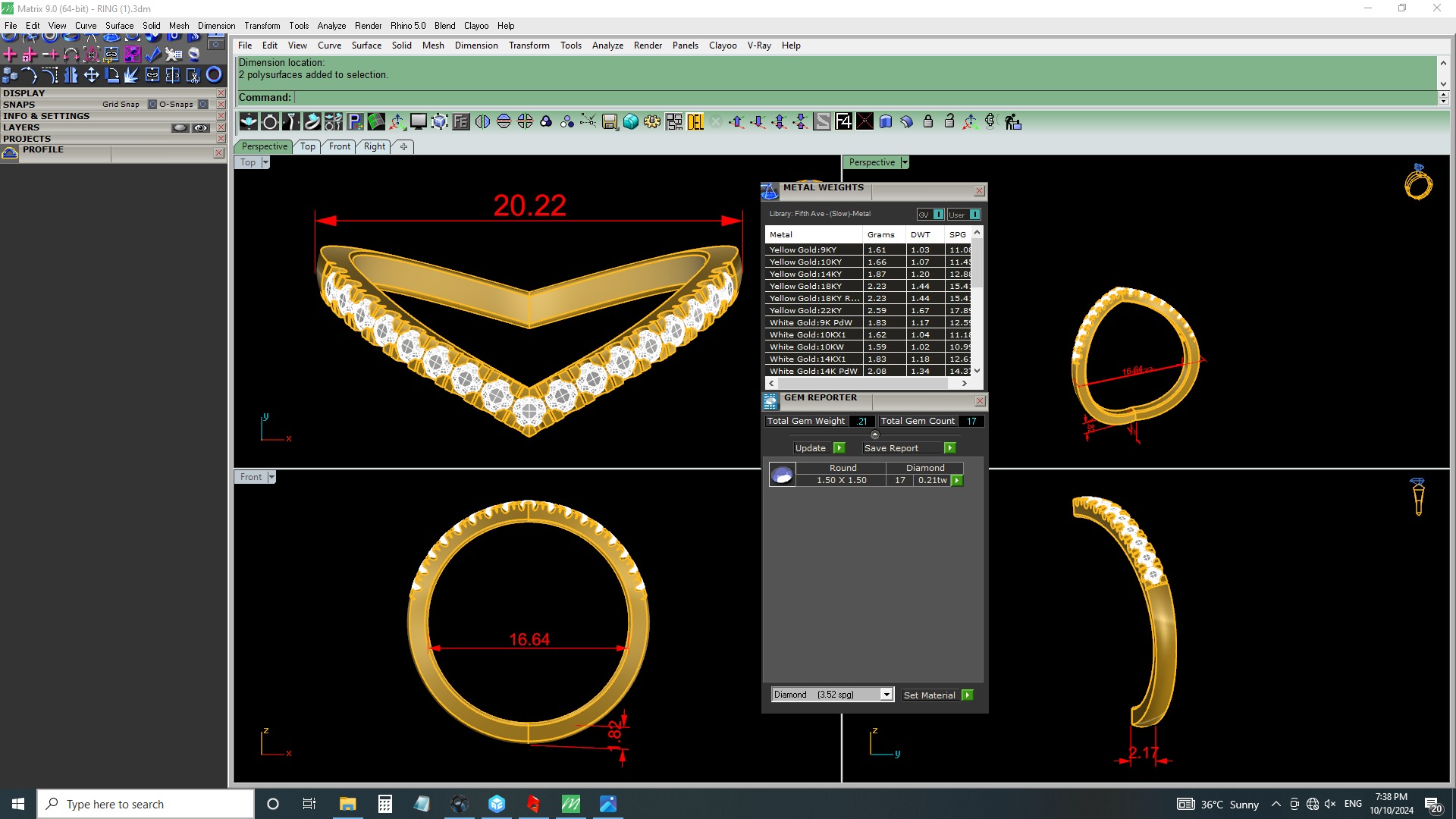Expand the Front viewport label dropdown
Viewport: 1456px width, 819px height.
[x=271, y=477]
